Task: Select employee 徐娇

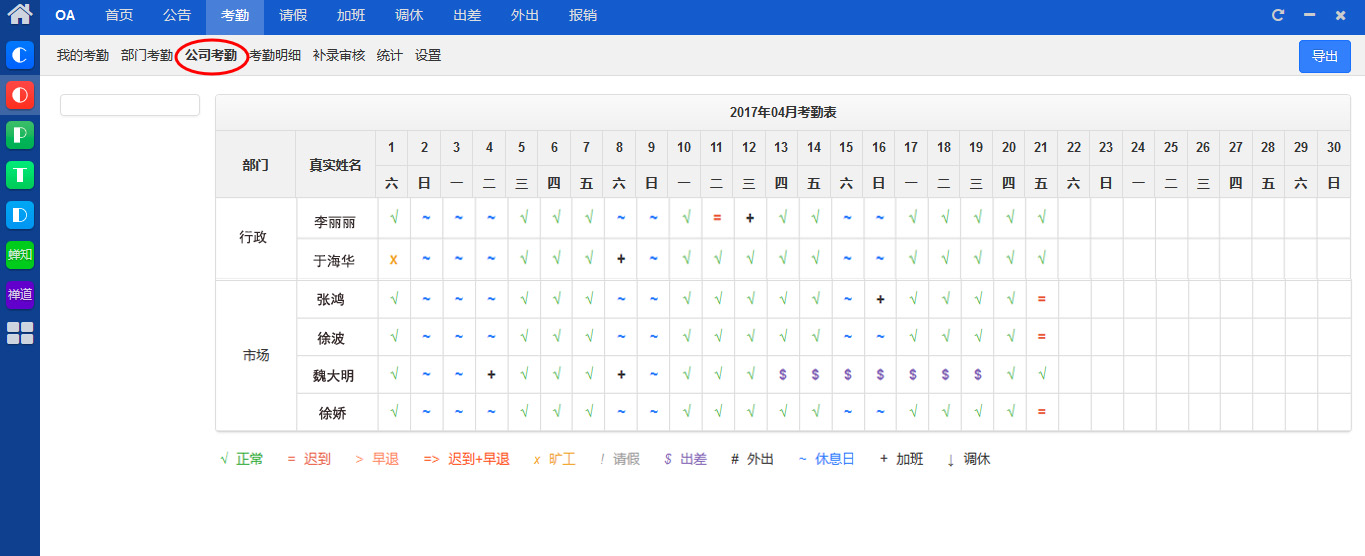Action: coord(332,413)
